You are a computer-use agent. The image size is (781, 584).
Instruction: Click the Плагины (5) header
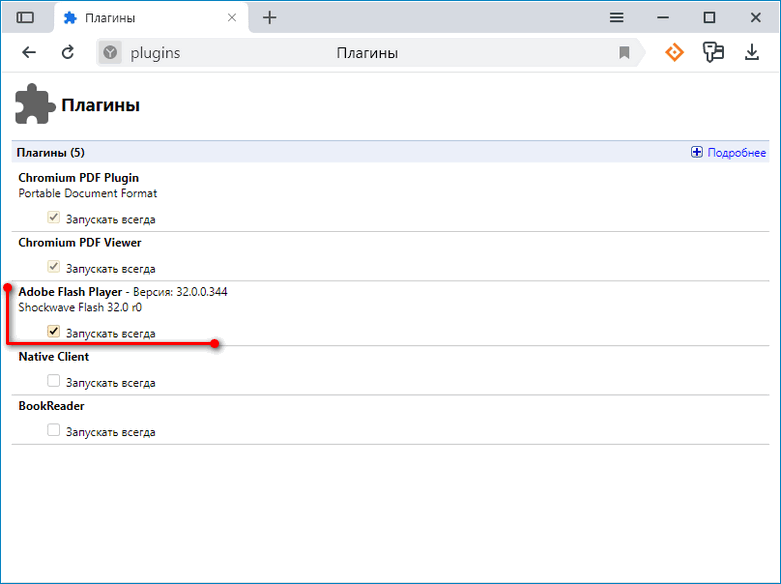[51, 152]
